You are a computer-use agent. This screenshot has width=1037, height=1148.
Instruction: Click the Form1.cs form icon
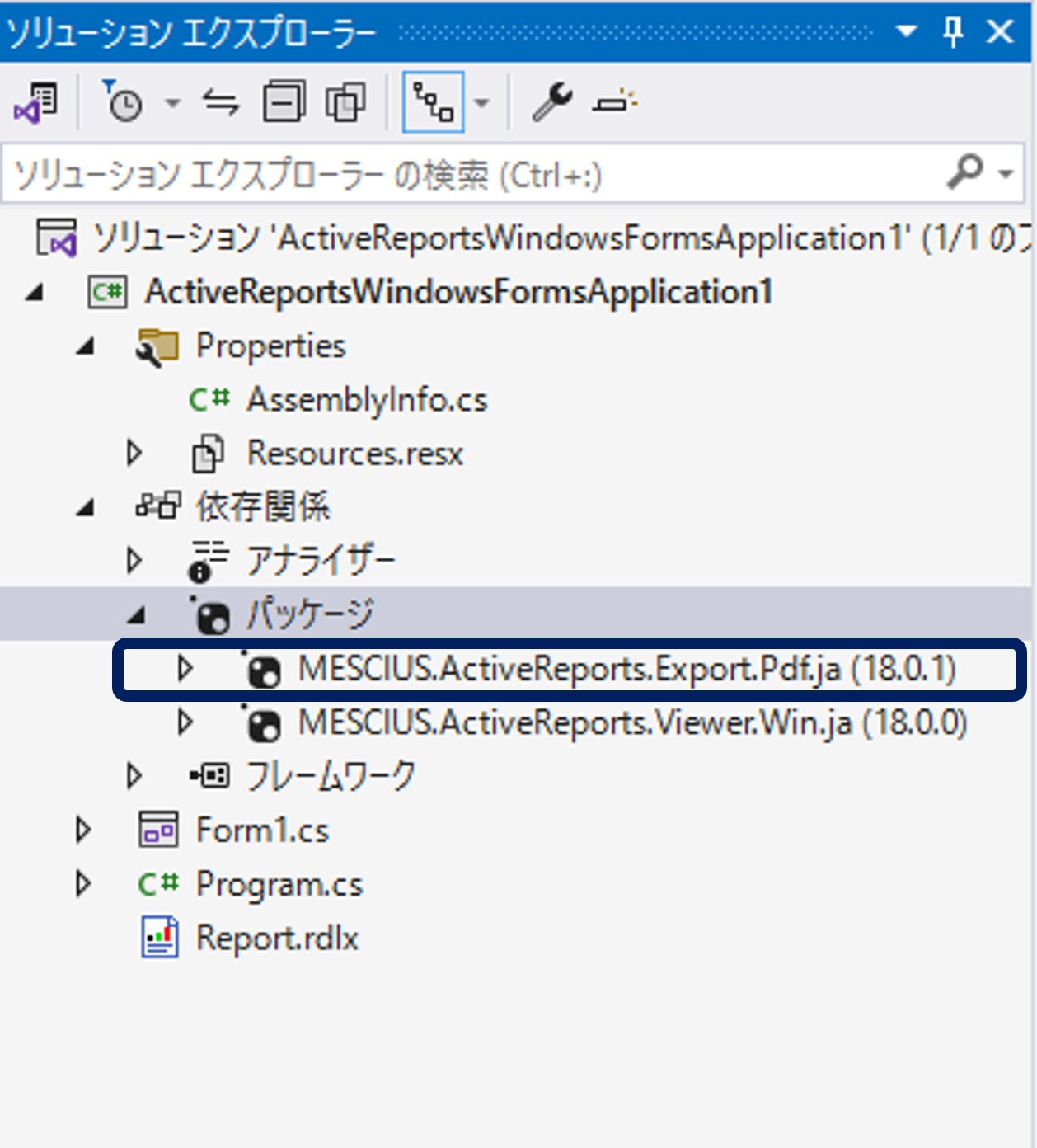[x=157, y=830]
